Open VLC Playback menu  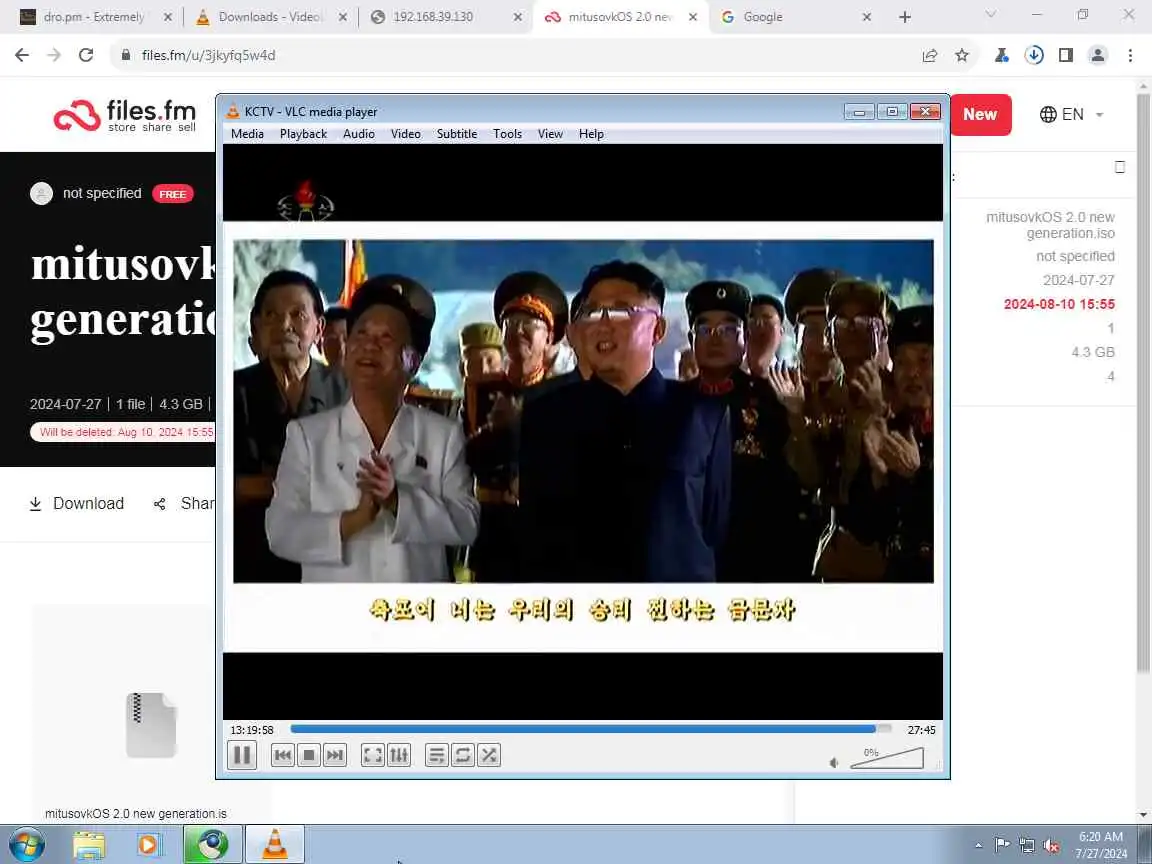point(303,134)
